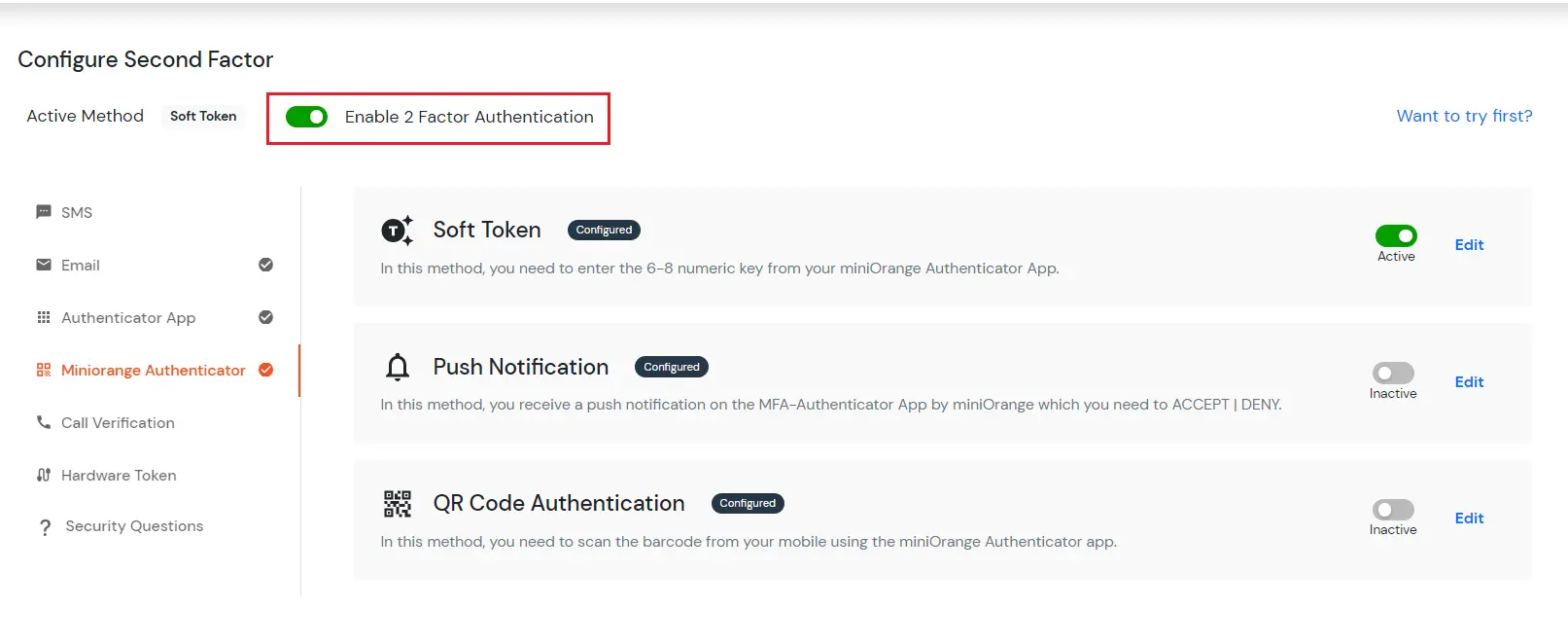Click the Want to try first link
The height and width of the screenshot is (644, 1568).
tap(1464, 116)
